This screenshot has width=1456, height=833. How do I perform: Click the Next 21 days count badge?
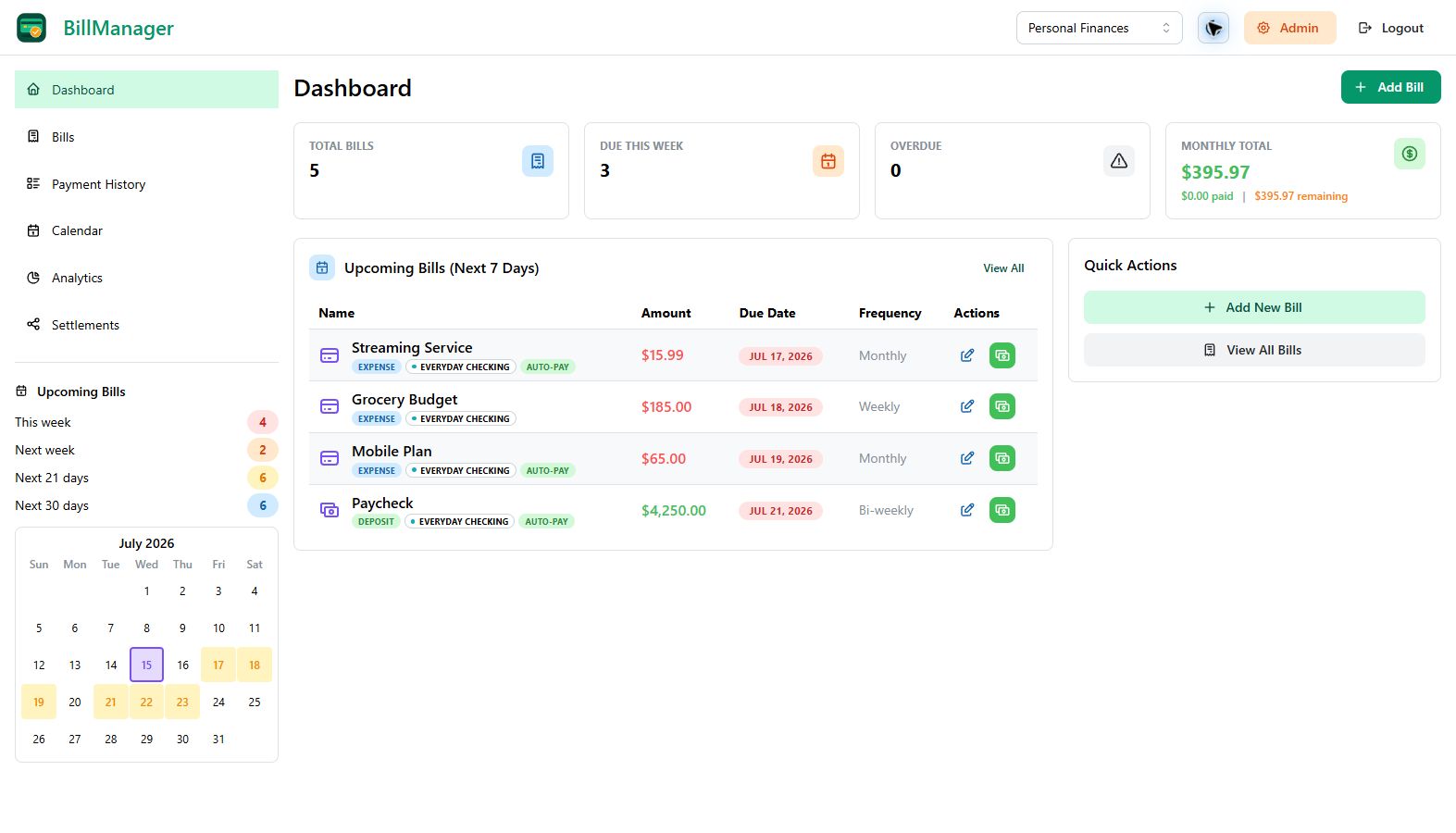click(263, 478)
